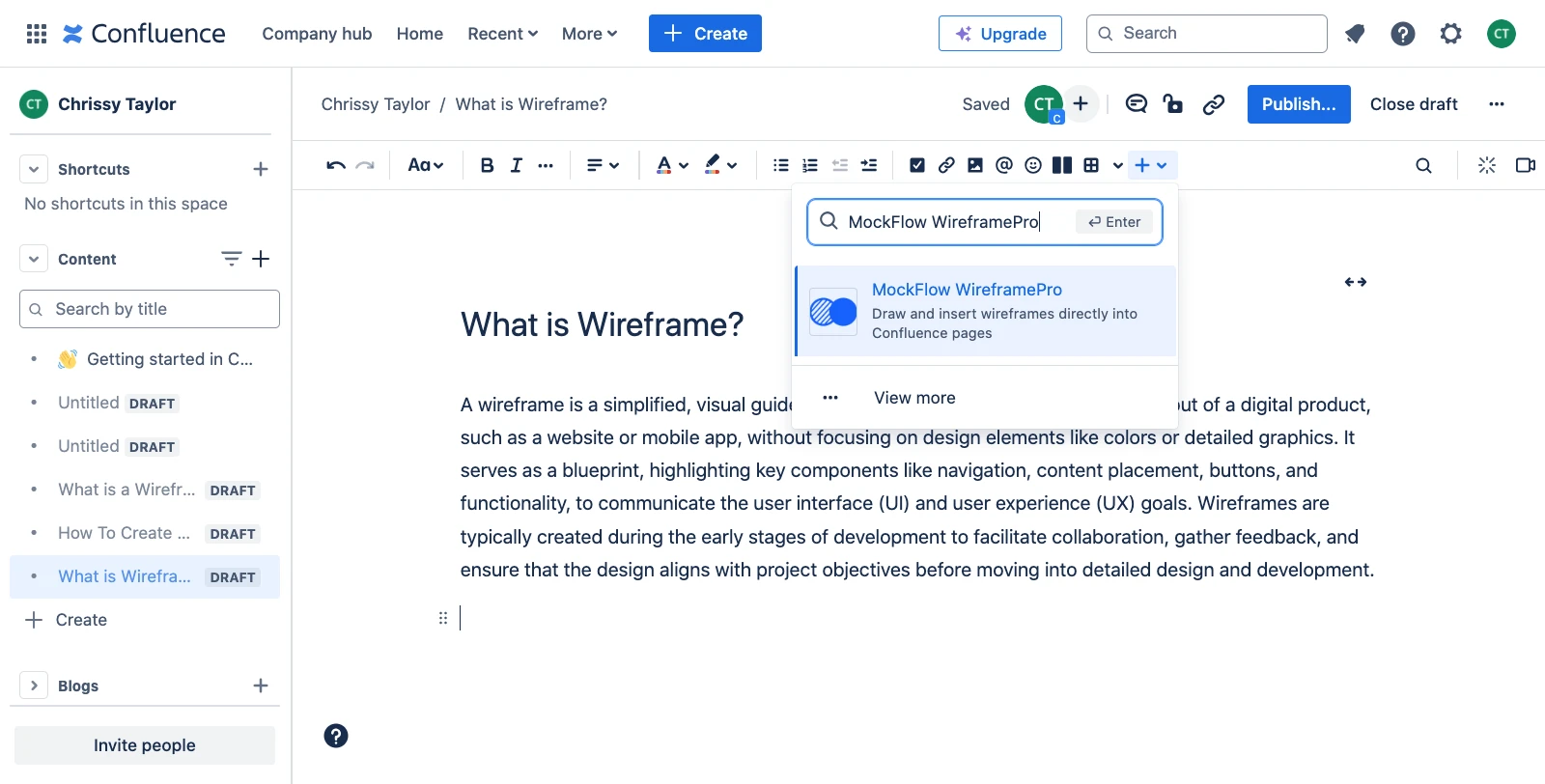
Task: Open the notifications panel
Action: (x=1355, y=34)
